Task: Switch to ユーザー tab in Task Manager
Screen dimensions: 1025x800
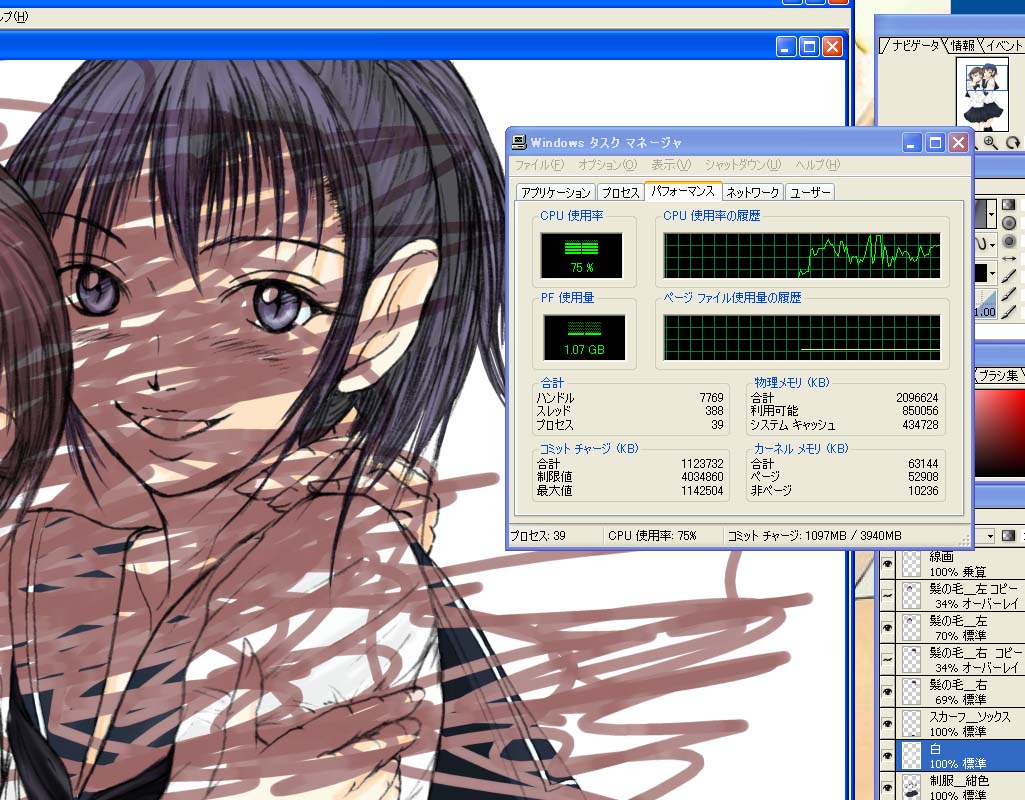Action: pyautogui.click(x=810, y=192)
